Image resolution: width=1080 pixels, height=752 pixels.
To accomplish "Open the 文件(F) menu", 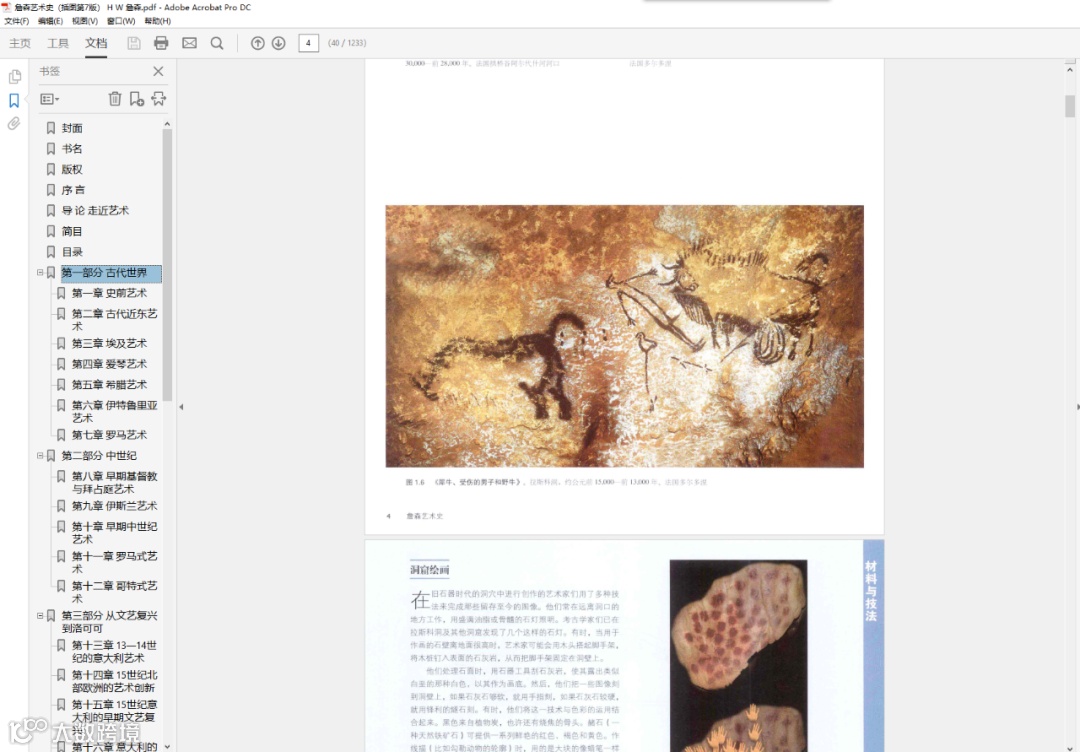I will point(17,21).
